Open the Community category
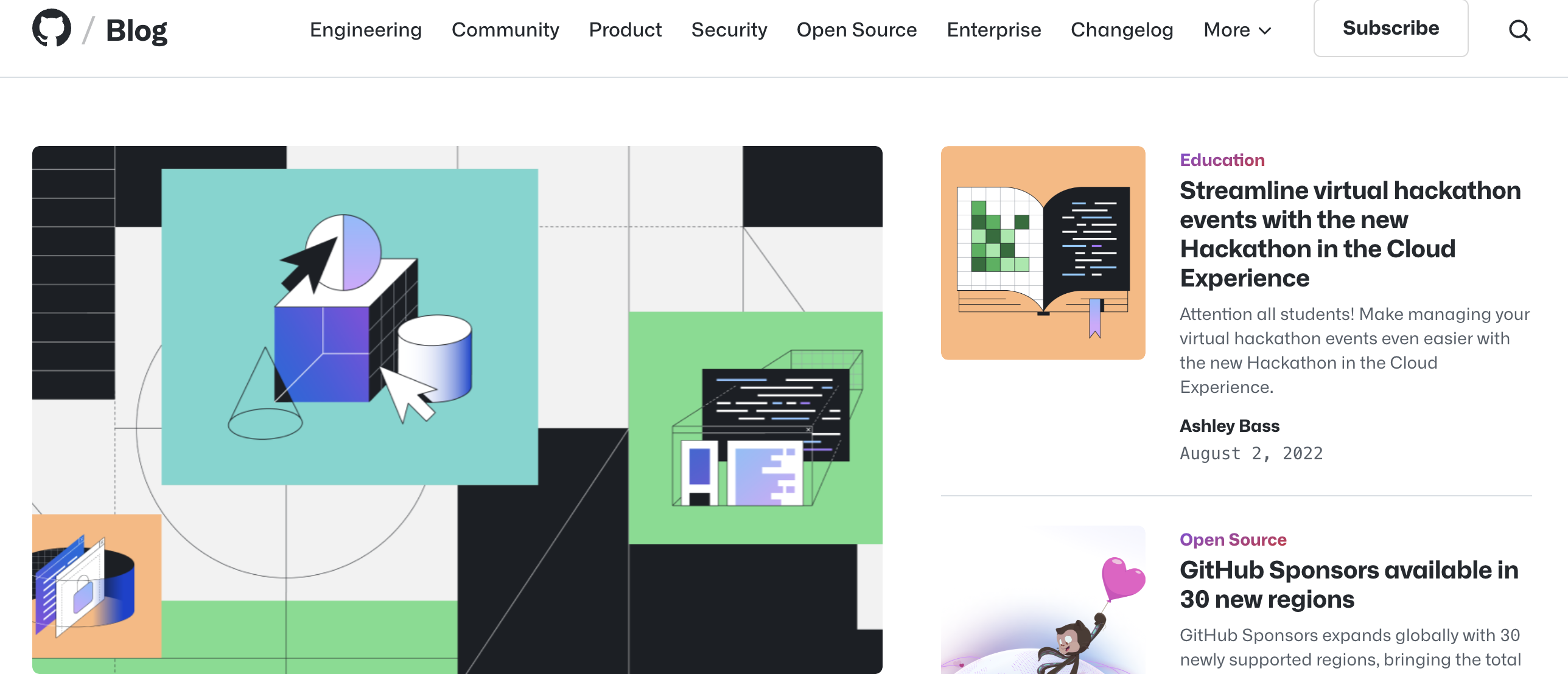Screen dimensions: 1568x674 tap(505, 30)
